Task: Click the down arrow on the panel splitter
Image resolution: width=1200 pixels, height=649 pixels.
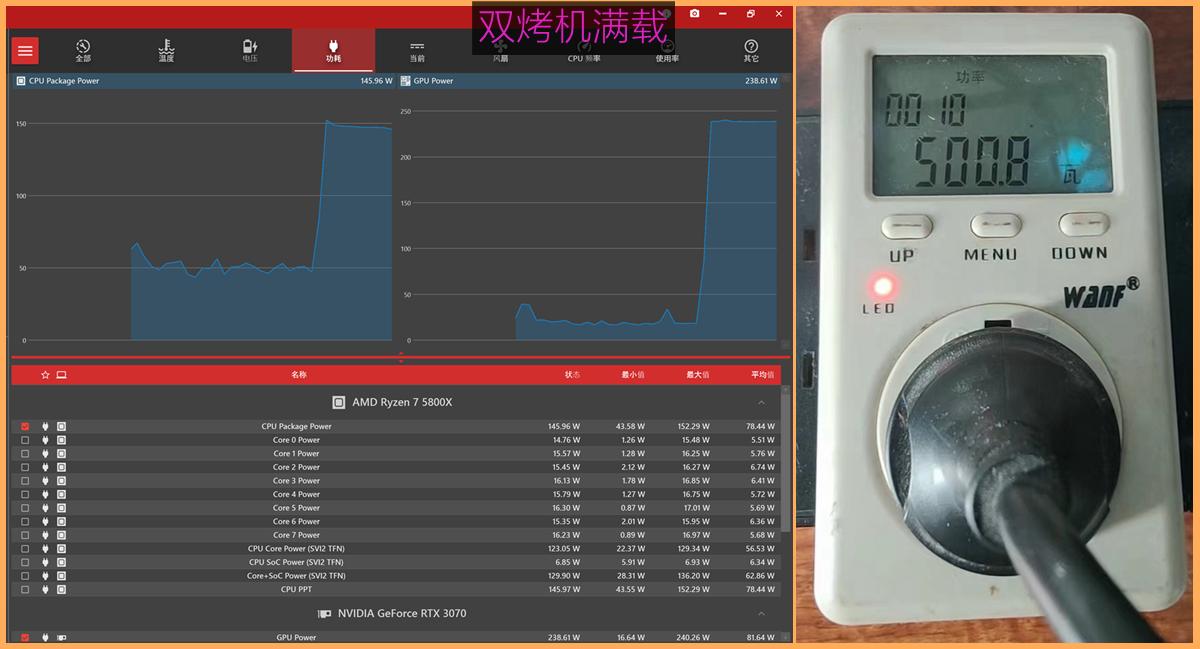Action: coord(401,360)
